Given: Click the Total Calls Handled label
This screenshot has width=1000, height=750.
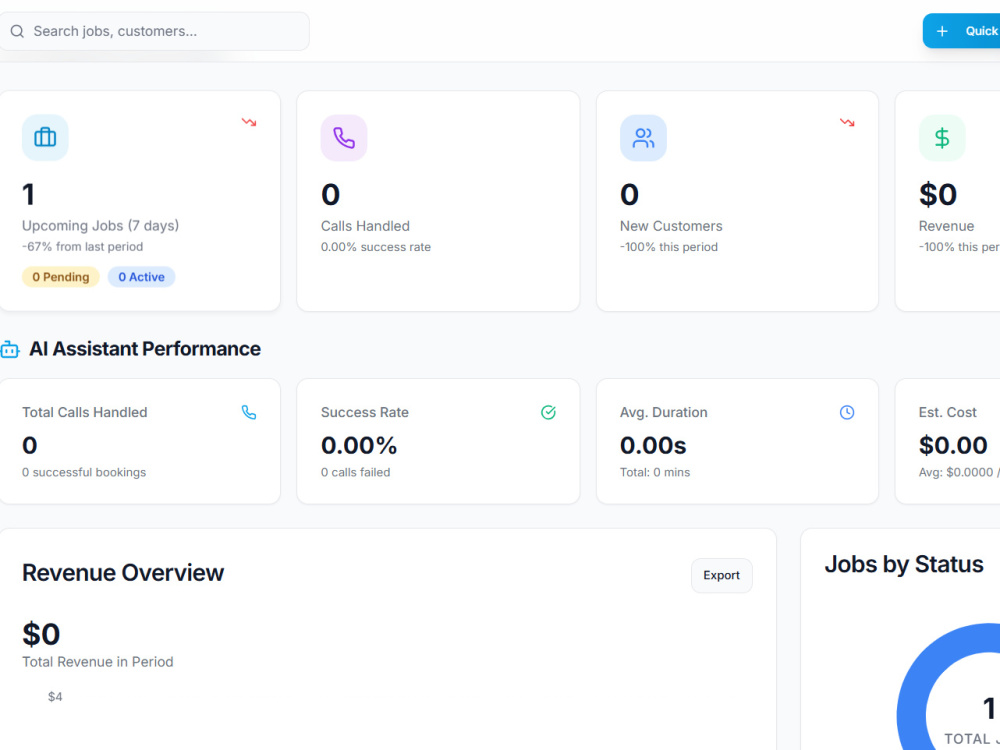Looking at the screenshot, I should coord(85,413).
